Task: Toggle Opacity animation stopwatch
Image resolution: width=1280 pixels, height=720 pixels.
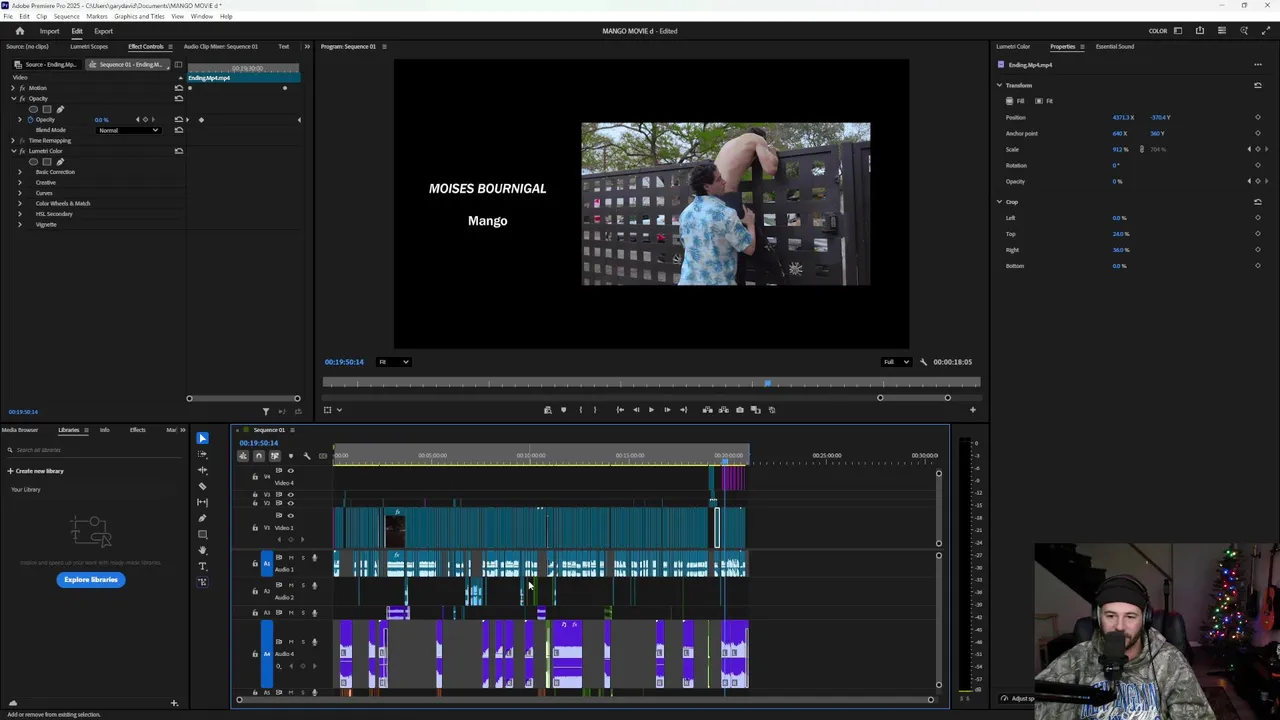Action: (30, 120)
